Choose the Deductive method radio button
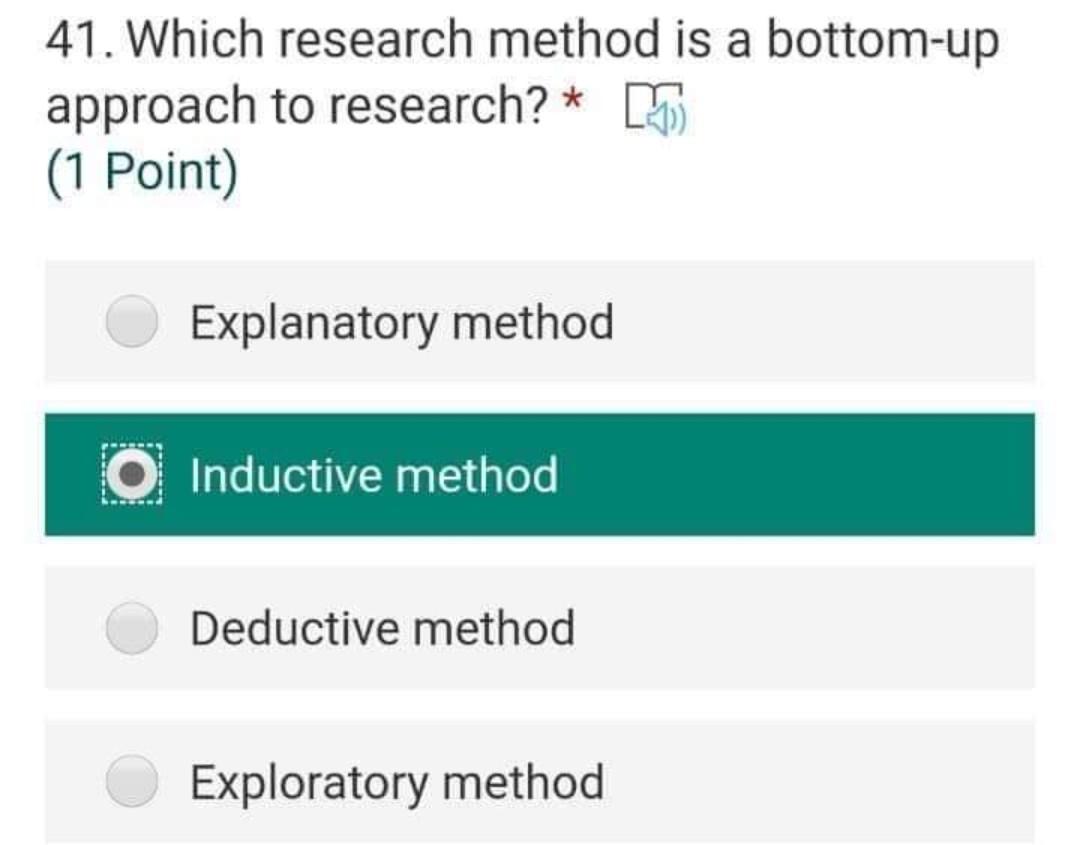The image size is (1080, 845). click(x=132, y=629)
